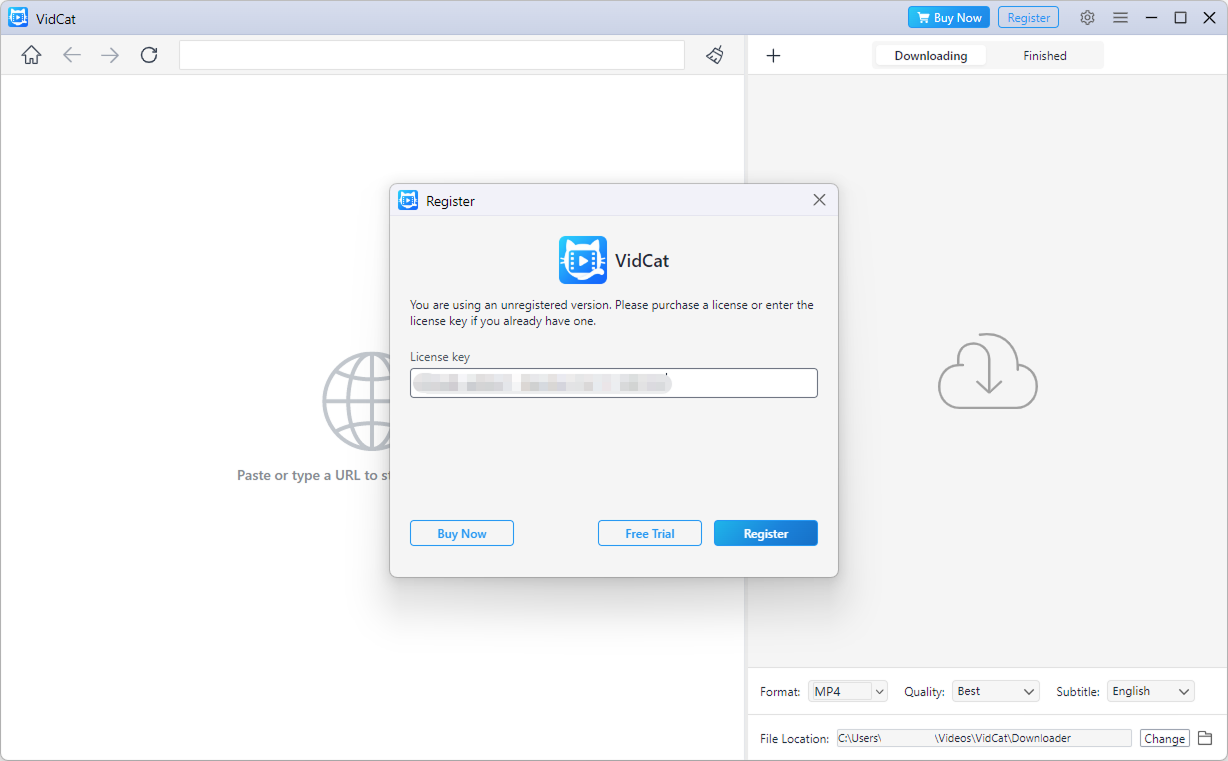
Task: Go to the browser home page icon
Action: [32, 55]
